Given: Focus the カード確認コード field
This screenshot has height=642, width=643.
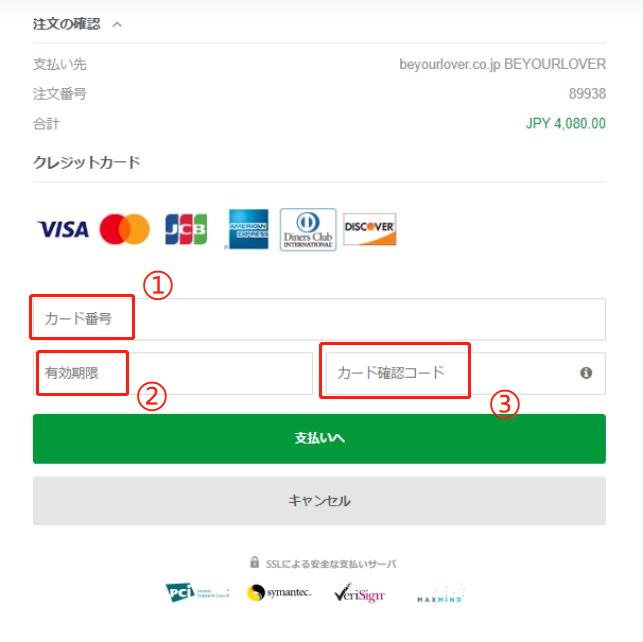Looking at the screenshot, I should point(465,373).
